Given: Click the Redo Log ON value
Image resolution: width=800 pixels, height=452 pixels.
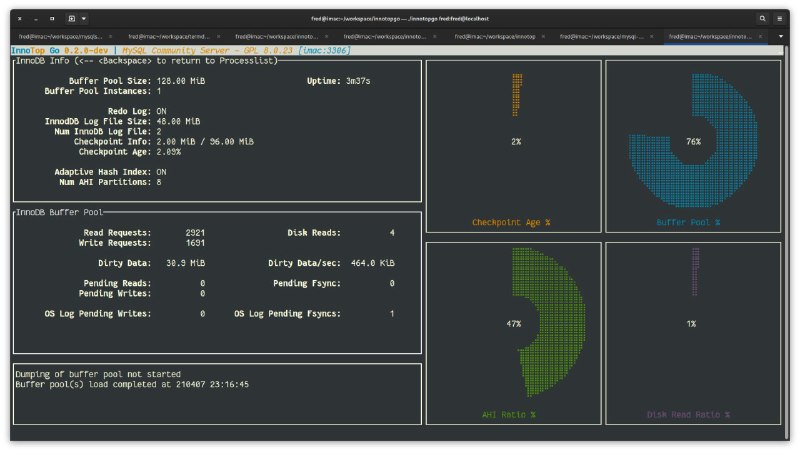Looking at the screenshot, I should point(161,111).
